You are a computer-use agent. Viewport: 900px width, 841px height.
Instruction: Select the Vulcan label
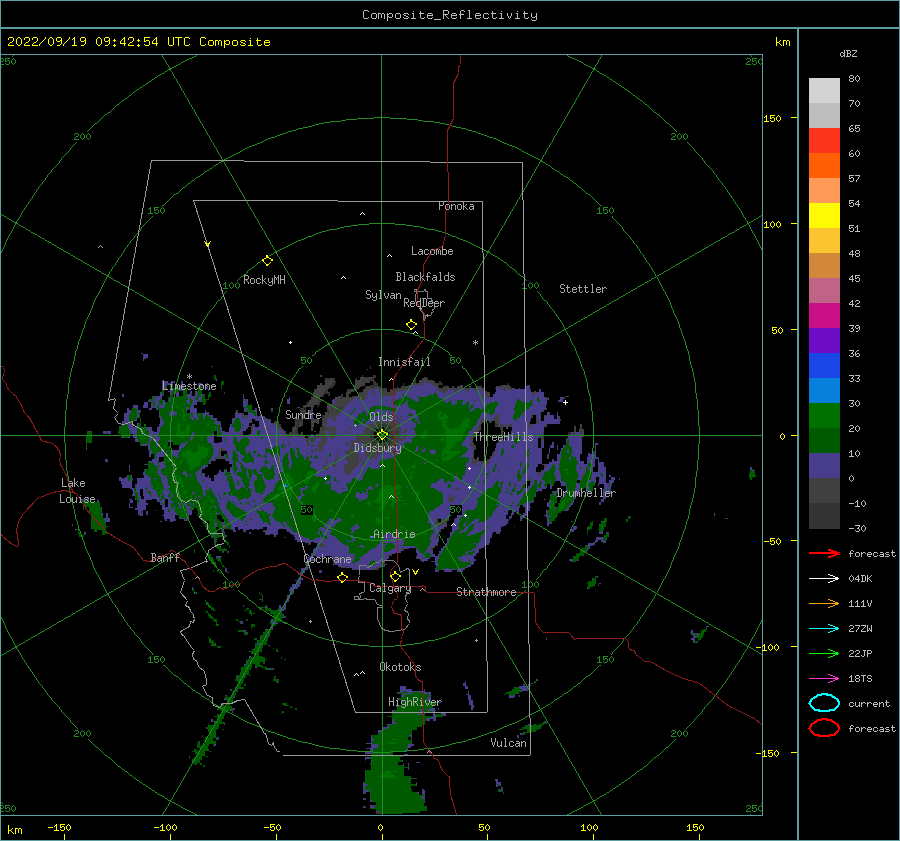509,743
